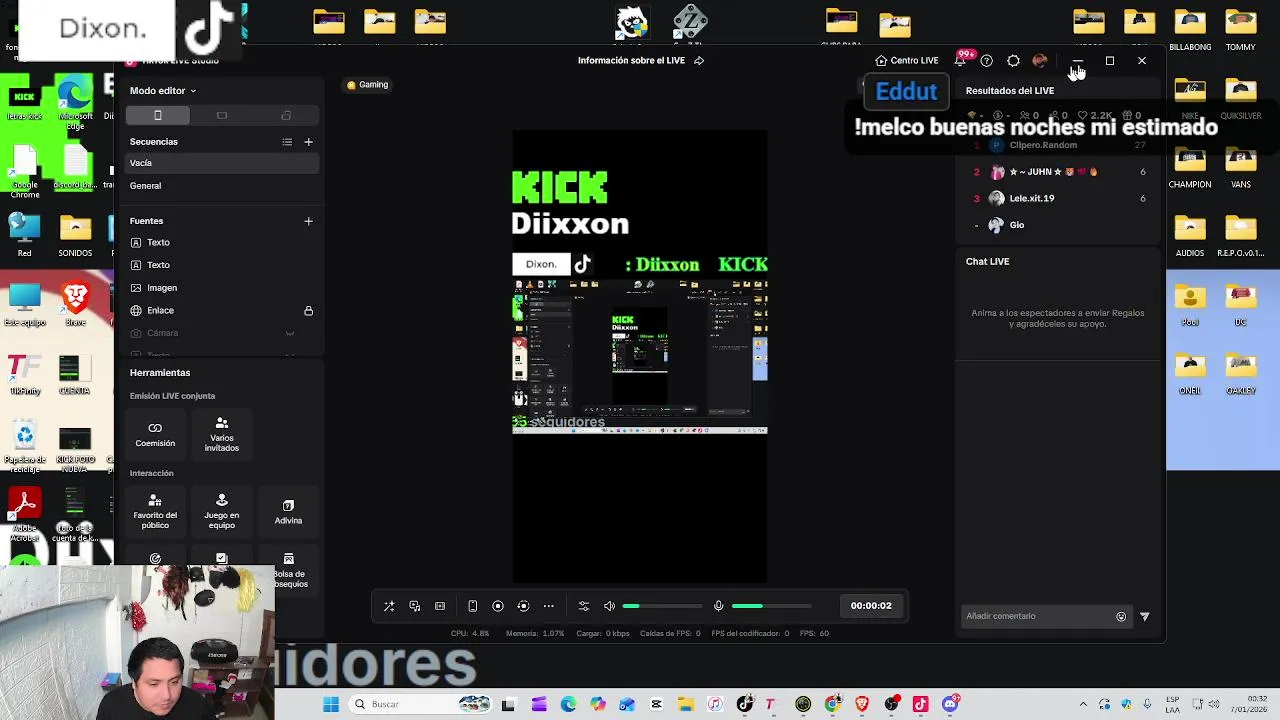Adjust the speaker volume slider
The width and height of the screenshot is (1280, 720).
662,606
